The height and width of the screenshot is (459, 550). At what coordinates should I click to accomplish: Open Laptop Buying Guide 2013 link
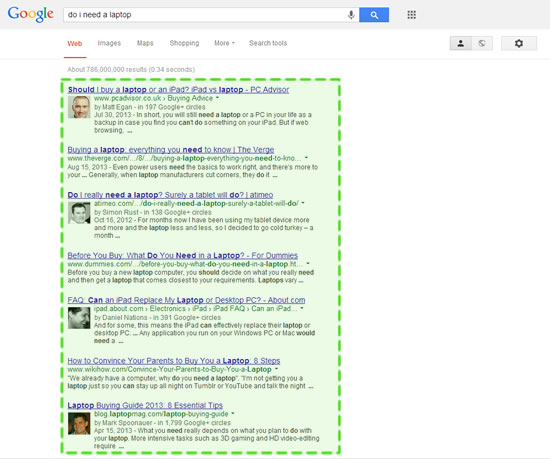145,405
